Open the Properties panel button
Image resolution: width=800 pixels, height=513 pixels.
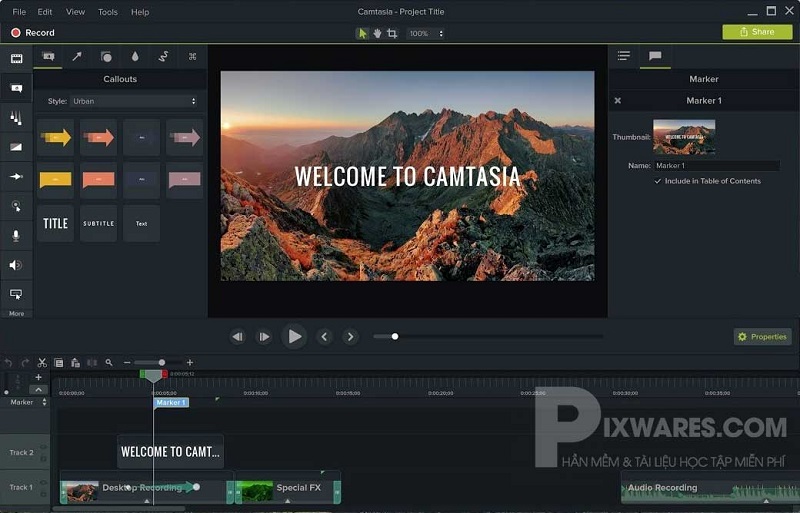click(x=762, y=337)
